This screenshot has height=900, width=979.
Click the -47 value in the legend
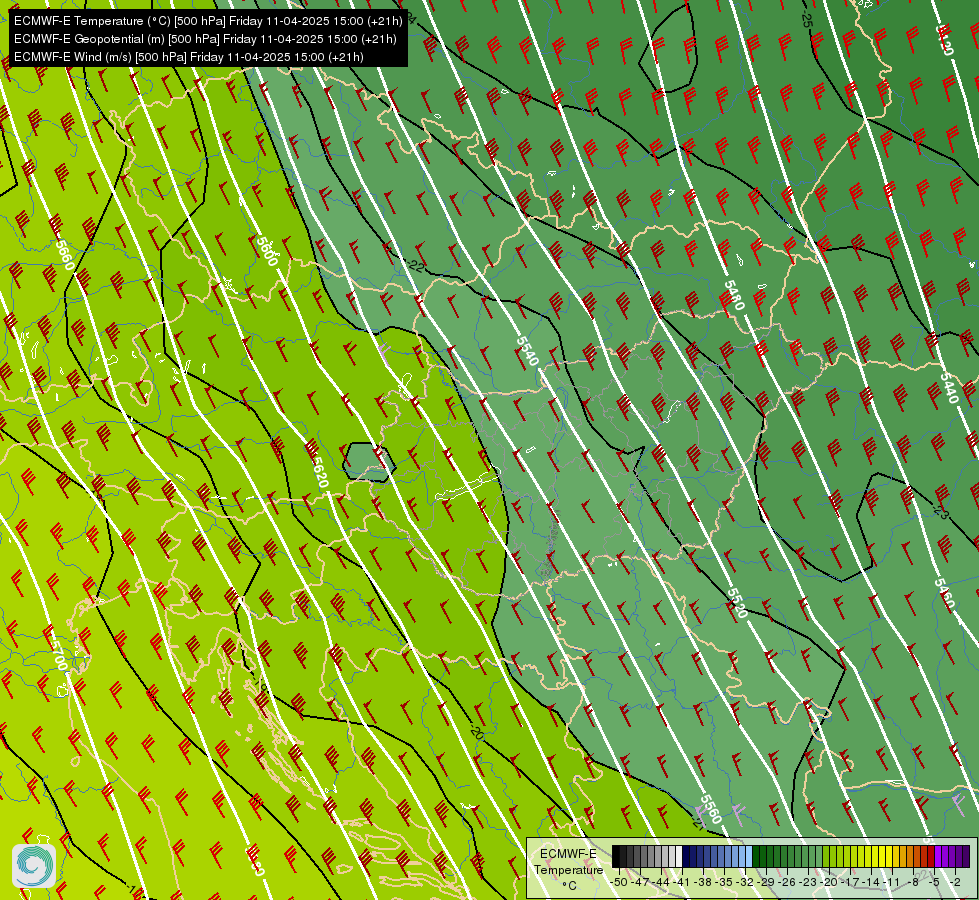[640, 882]
